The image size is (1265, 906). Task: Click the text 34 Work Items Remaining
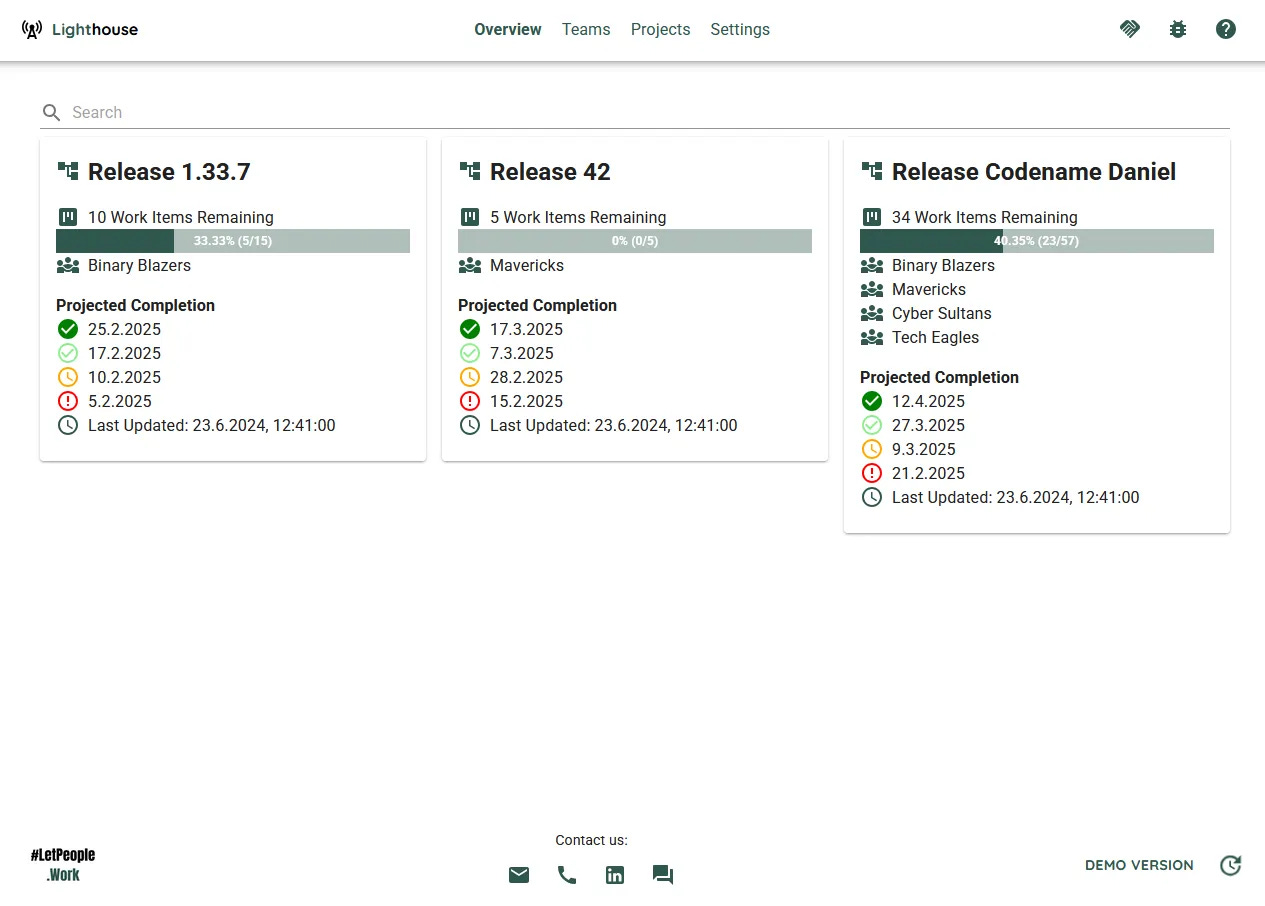tap(985, 217)
